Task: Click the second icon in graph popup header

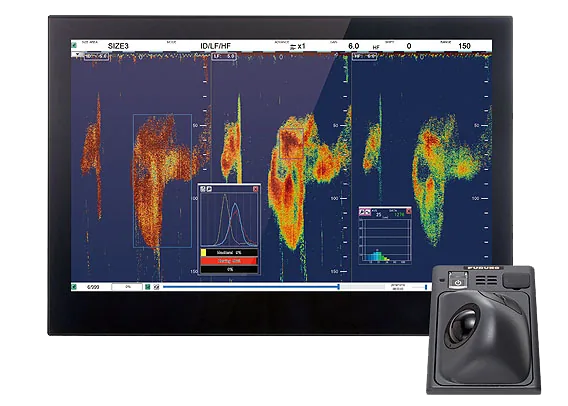Action: click(209, 189)
